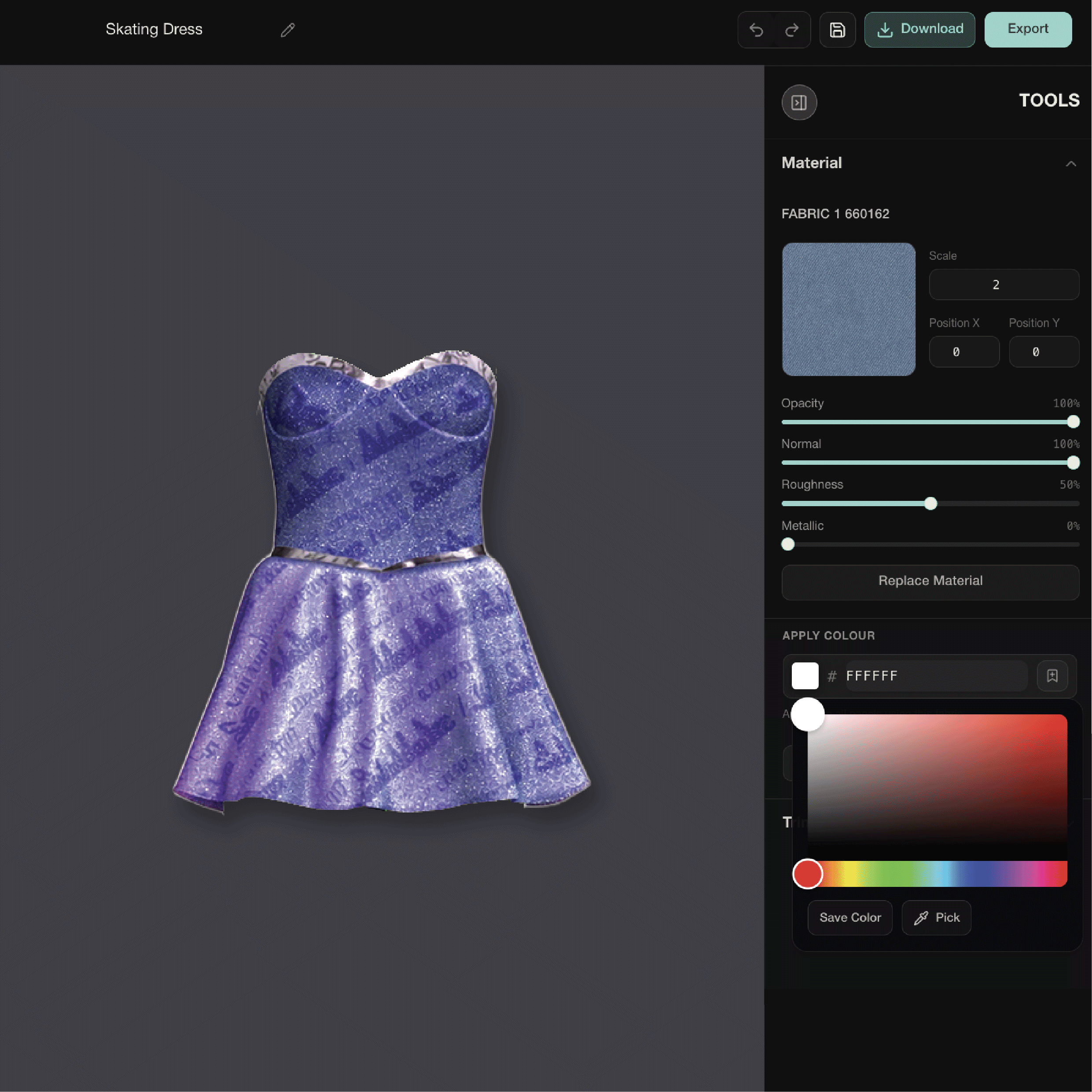Click the Replace Material button
This screenshot has width=1092, height=1092.
[x=930, y=581]
